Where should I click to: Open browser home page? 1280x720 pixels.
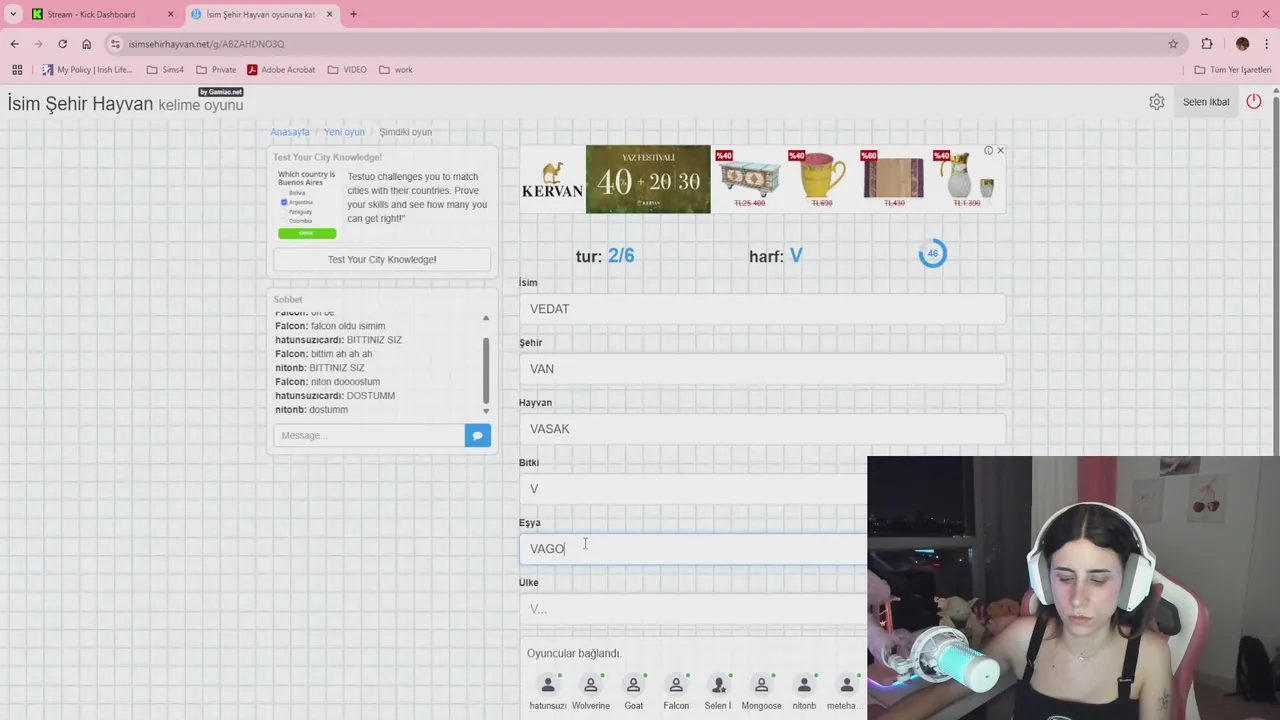(x=86, y=44)
